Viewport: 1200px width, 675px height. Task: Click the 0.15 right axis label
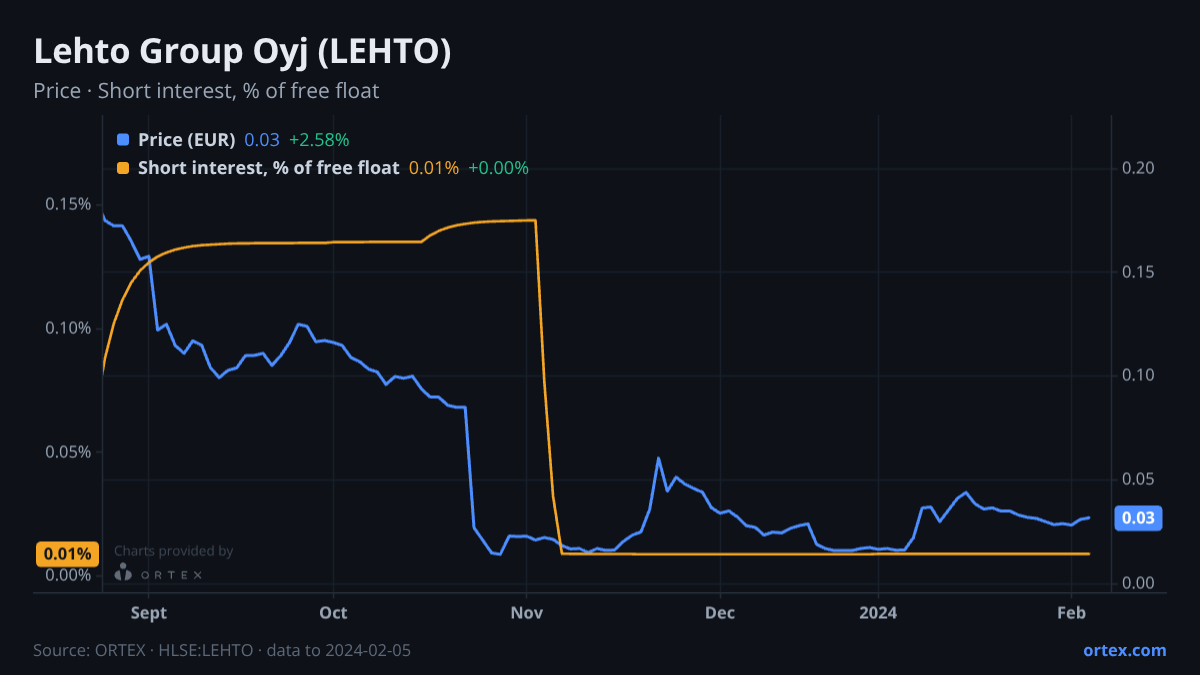click(x=1139, y=272)
